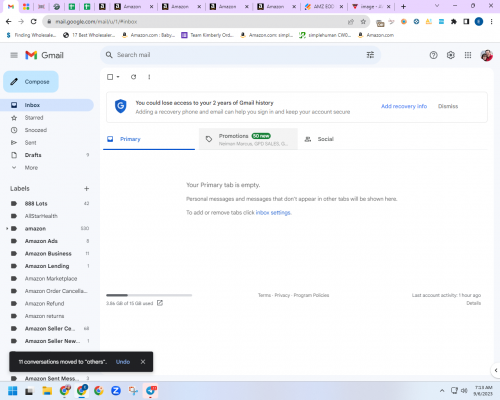Click the storage usage progress bar
Viewport: 500px width, 400px height.
click(x=149, y=295)
